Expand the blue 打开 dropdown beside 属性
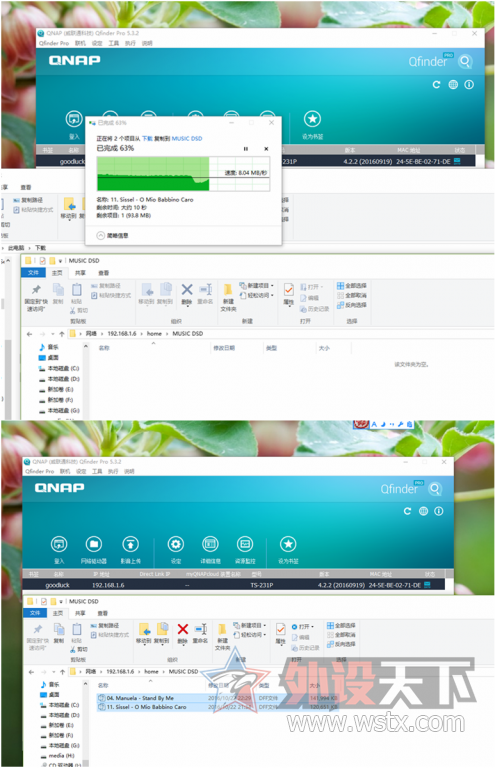The height and width of the screenshot is (768, 495). [x=303, y=626]
